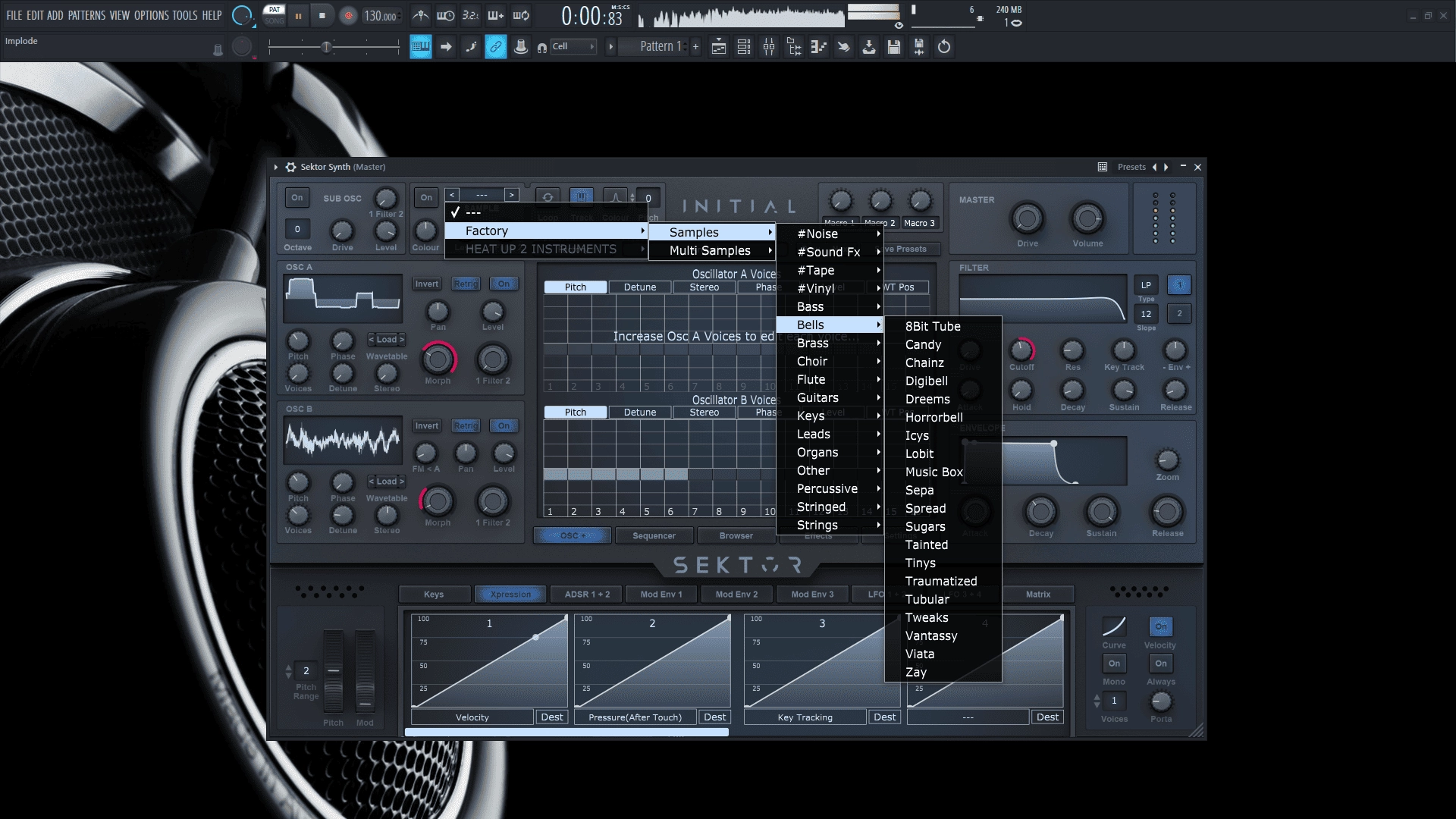Toggle the Mono On switch
The image size is (1456, 819).
coord(1114,664)
